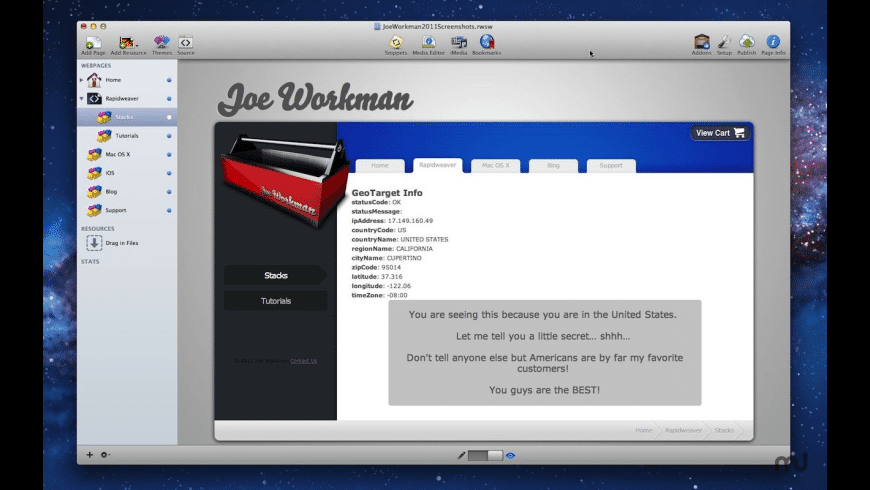Viewport: 870px width, 490px height.
Task: Select the Support page in sidebar
Action: (x=127, y=210)
